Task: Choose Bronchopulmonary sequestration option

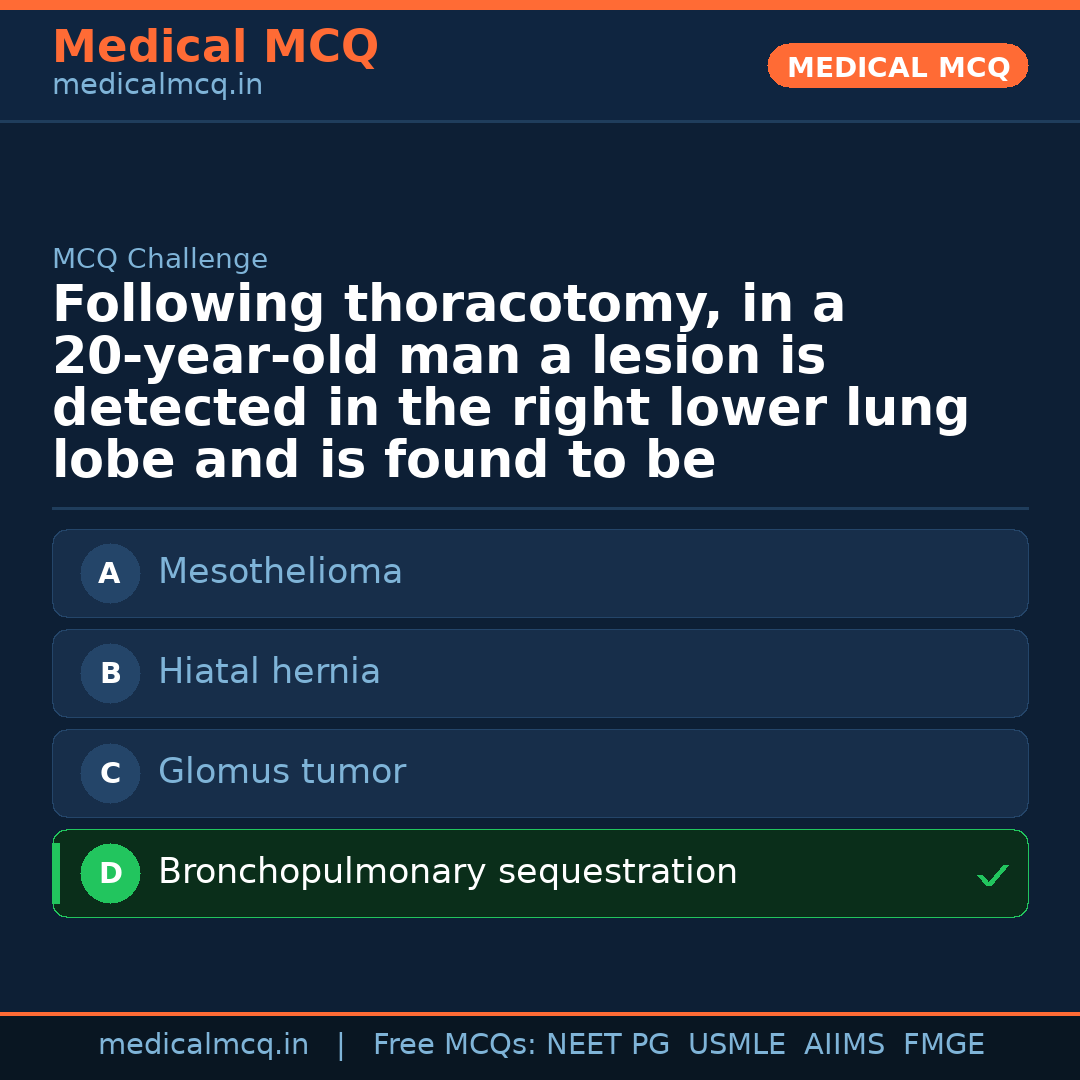Action: [x=540, y=873]
